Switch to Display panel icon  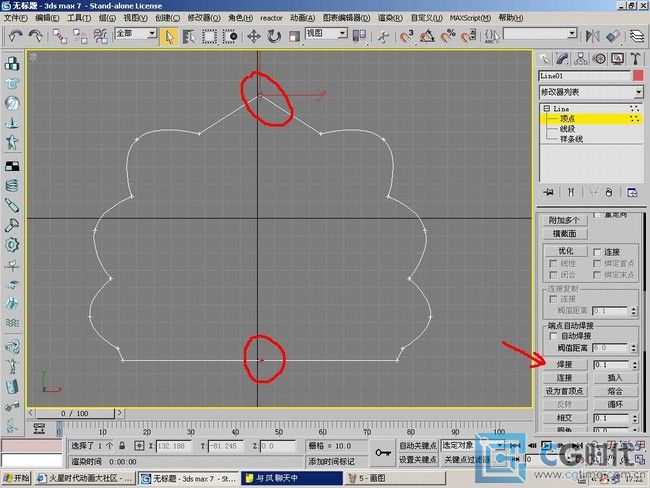(x=618, y=59)
